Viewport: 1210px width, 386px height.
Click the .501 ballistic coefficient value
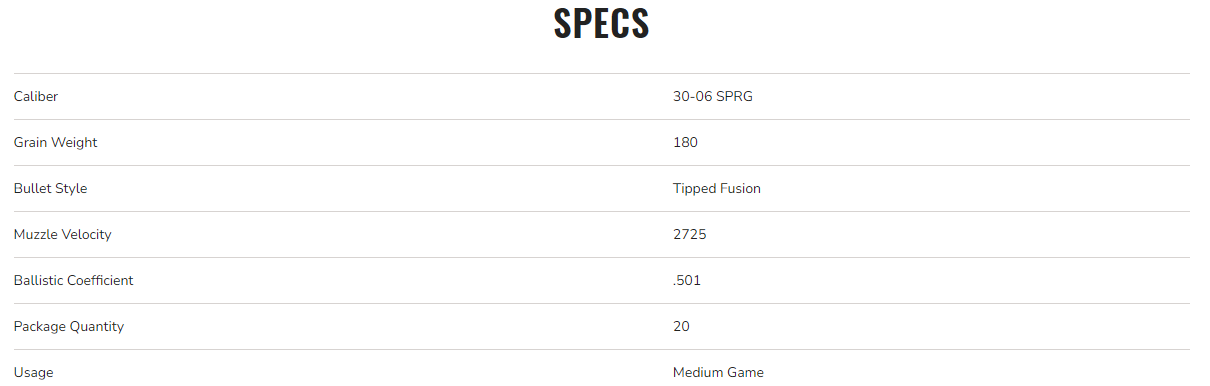pyautogui.click(x=687, y=280)
